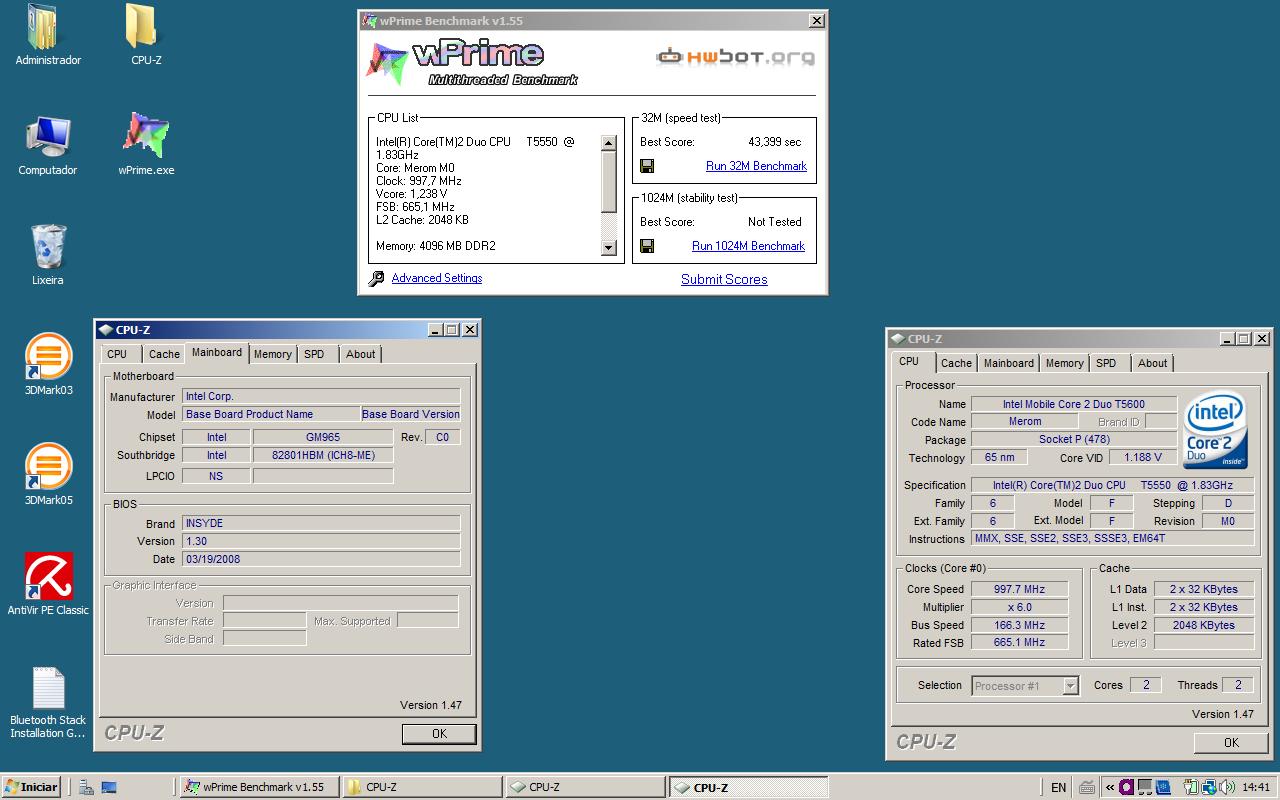
Task: Click the CPU List scrollbar down arrow
Action: pos(609,248)
